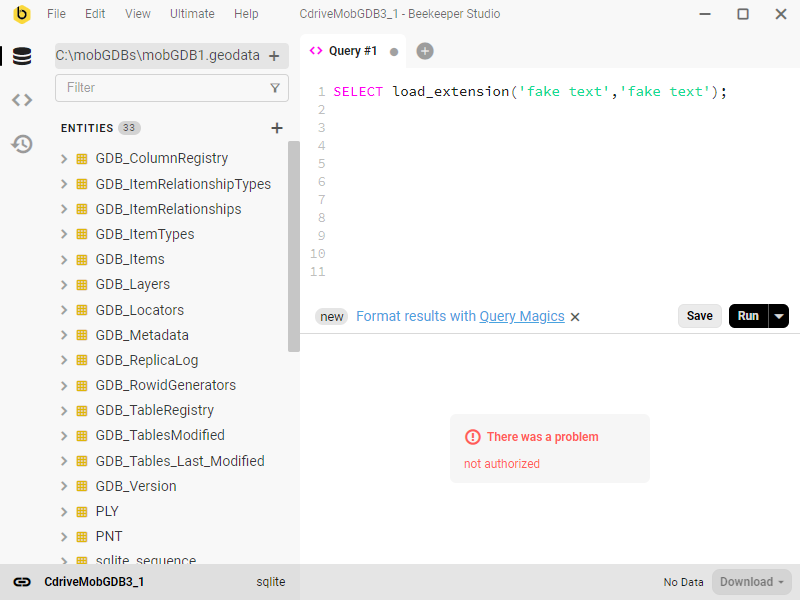
Task: Click the GDB_ItemTypes table icon
Action: coord(82,234)
